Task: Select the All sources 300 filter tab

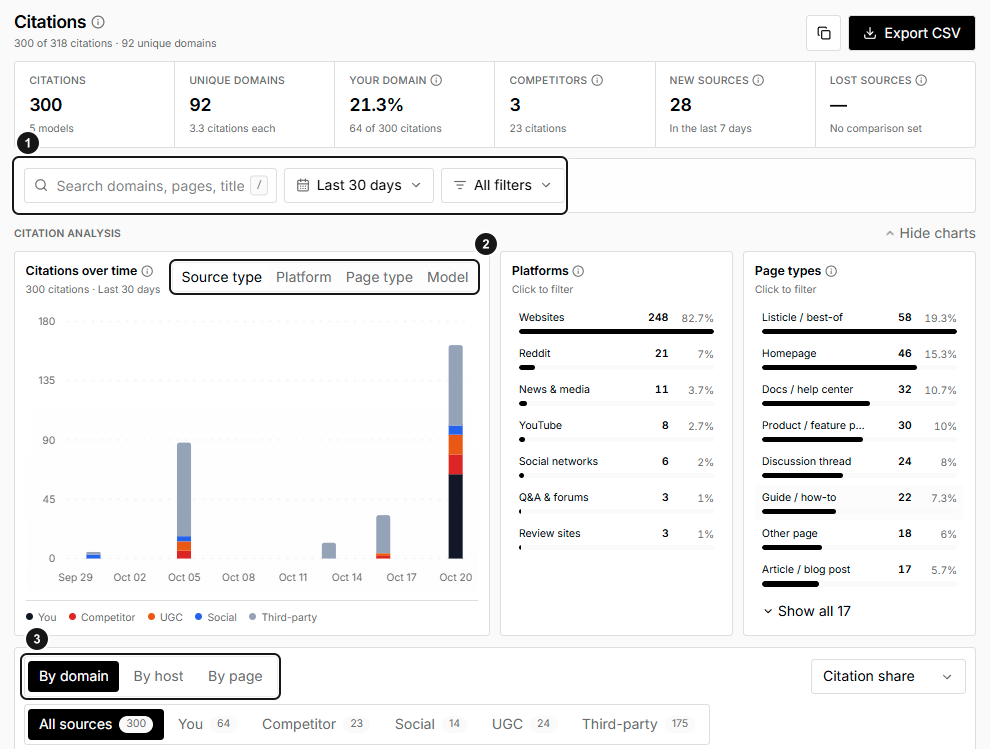Action: click(95, 724)
